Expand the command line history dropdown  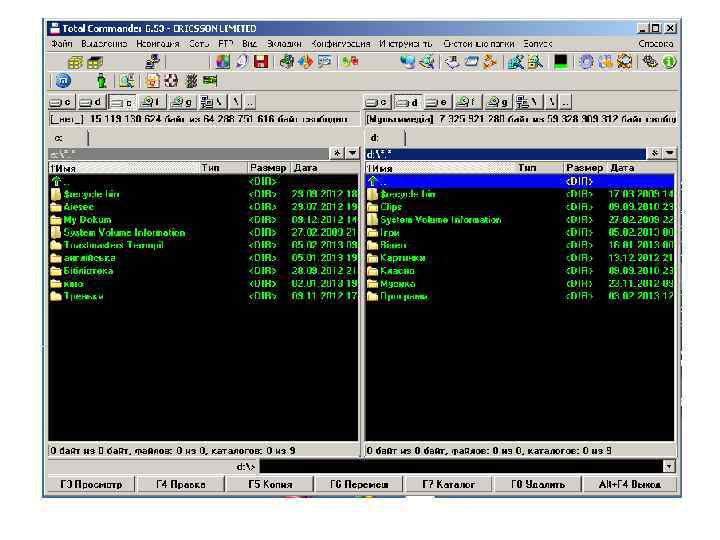669,467
